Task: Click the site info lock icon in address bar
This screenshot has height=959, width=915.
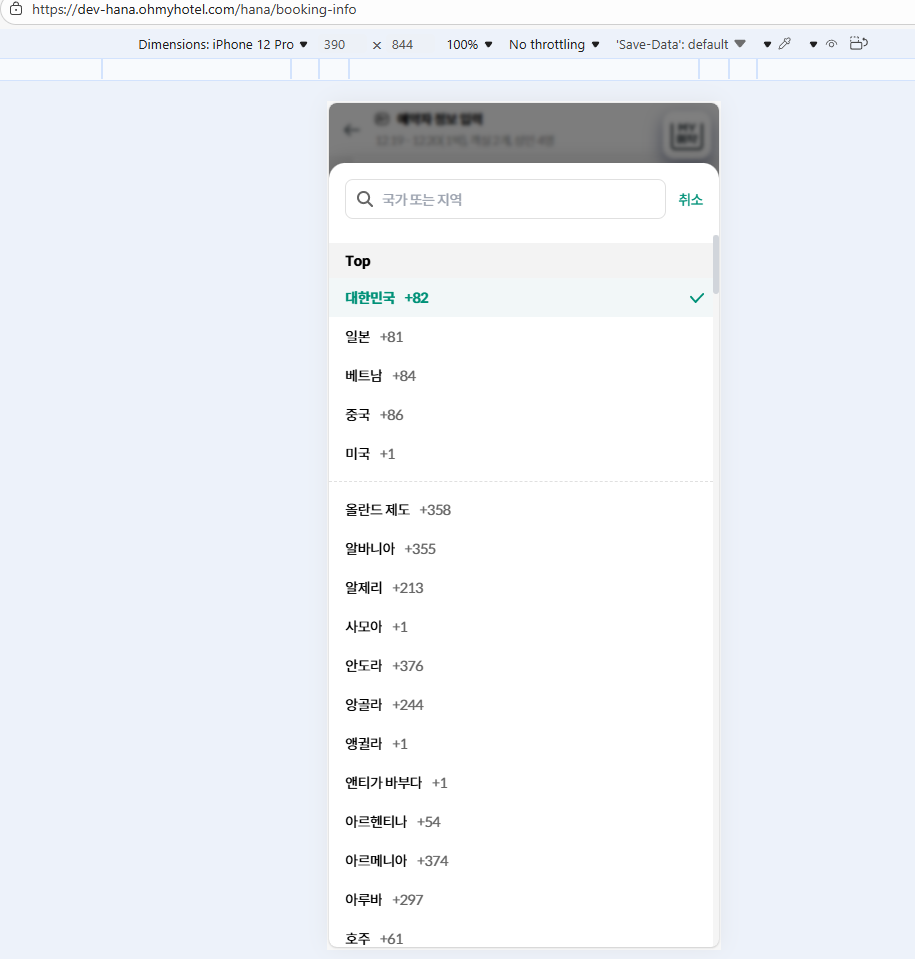Action: [16, 9]
